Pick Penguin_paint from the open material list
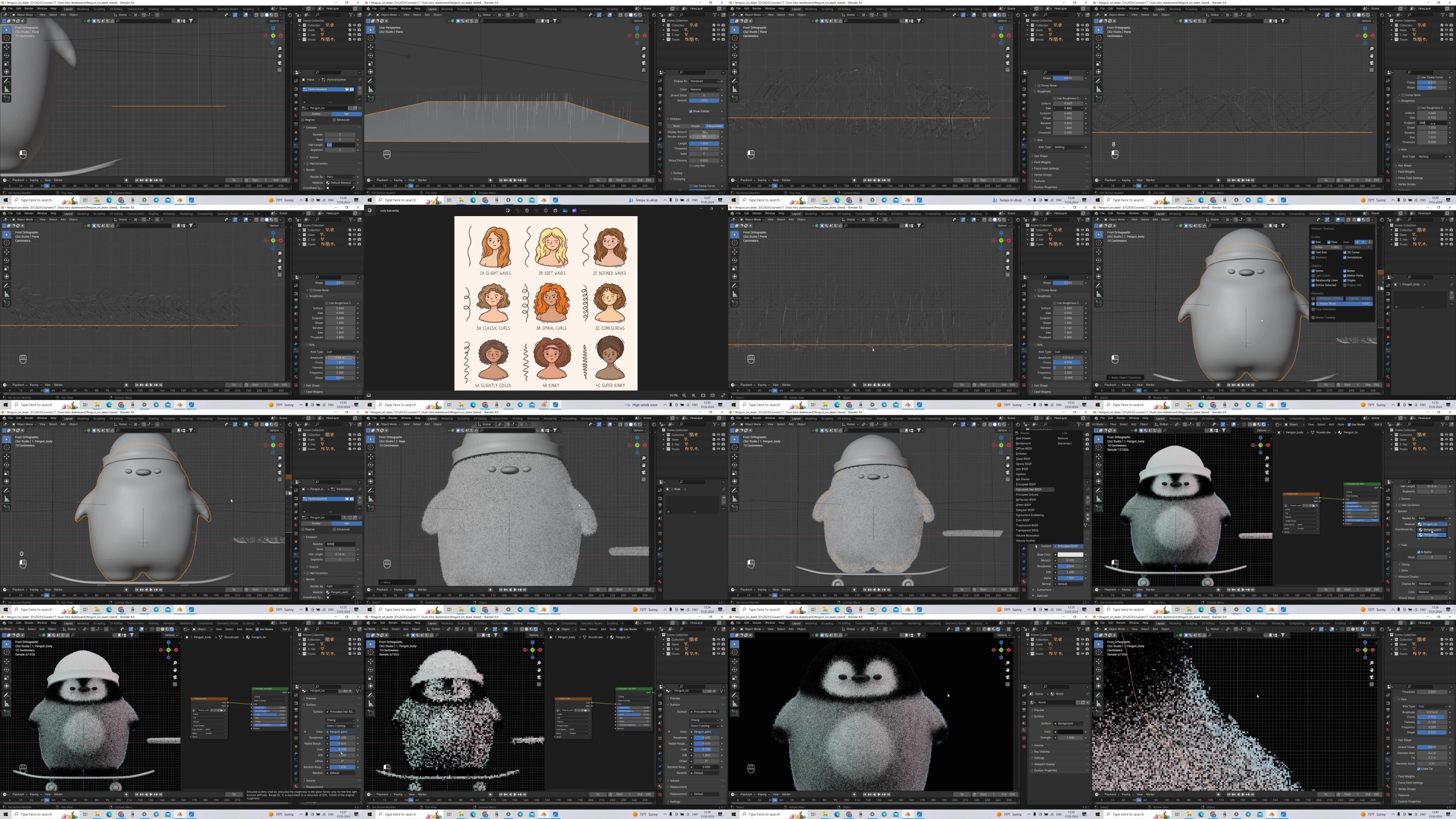 click(x=1432, y=530)
